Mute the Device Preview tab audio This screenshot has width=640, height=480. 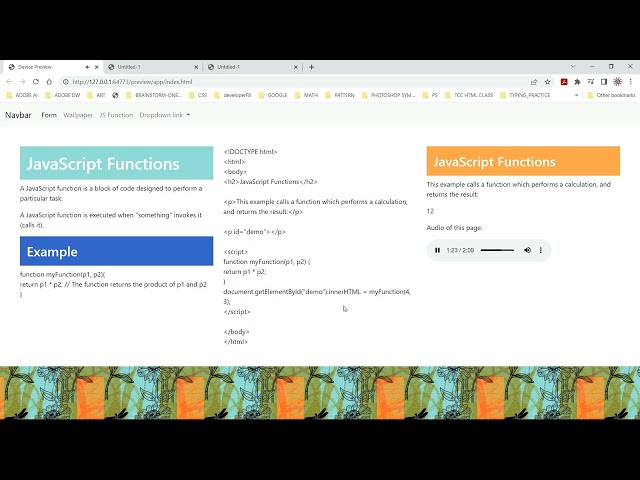87,67
